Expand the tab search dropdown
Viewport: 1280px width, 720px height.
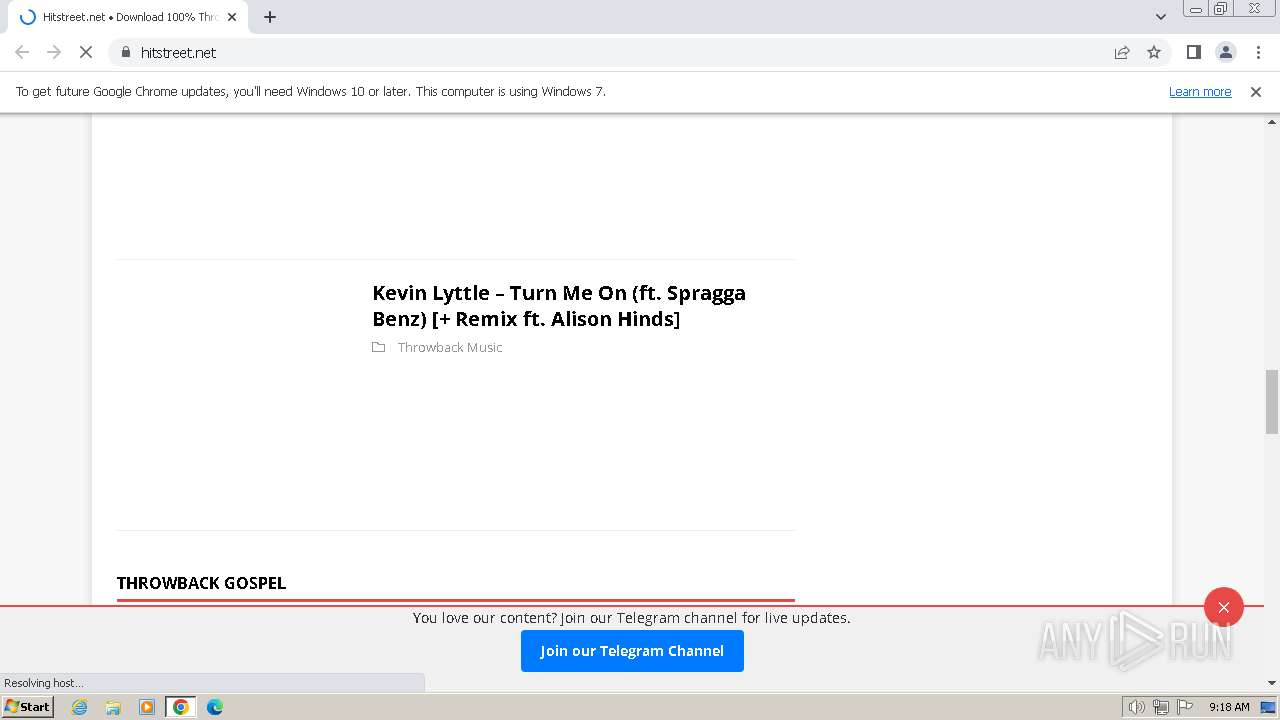(x=1161, y=17)
